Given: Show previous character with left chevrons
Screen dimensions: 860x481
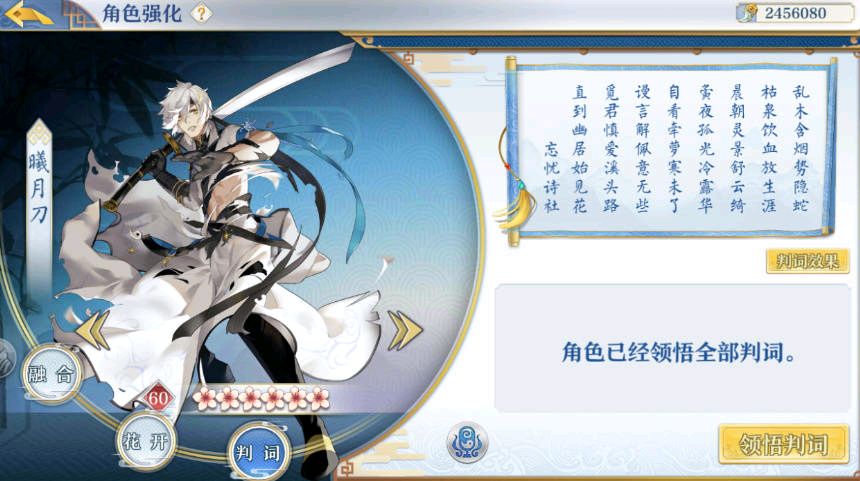Looking at the screenshot, I should pos(93,330).
